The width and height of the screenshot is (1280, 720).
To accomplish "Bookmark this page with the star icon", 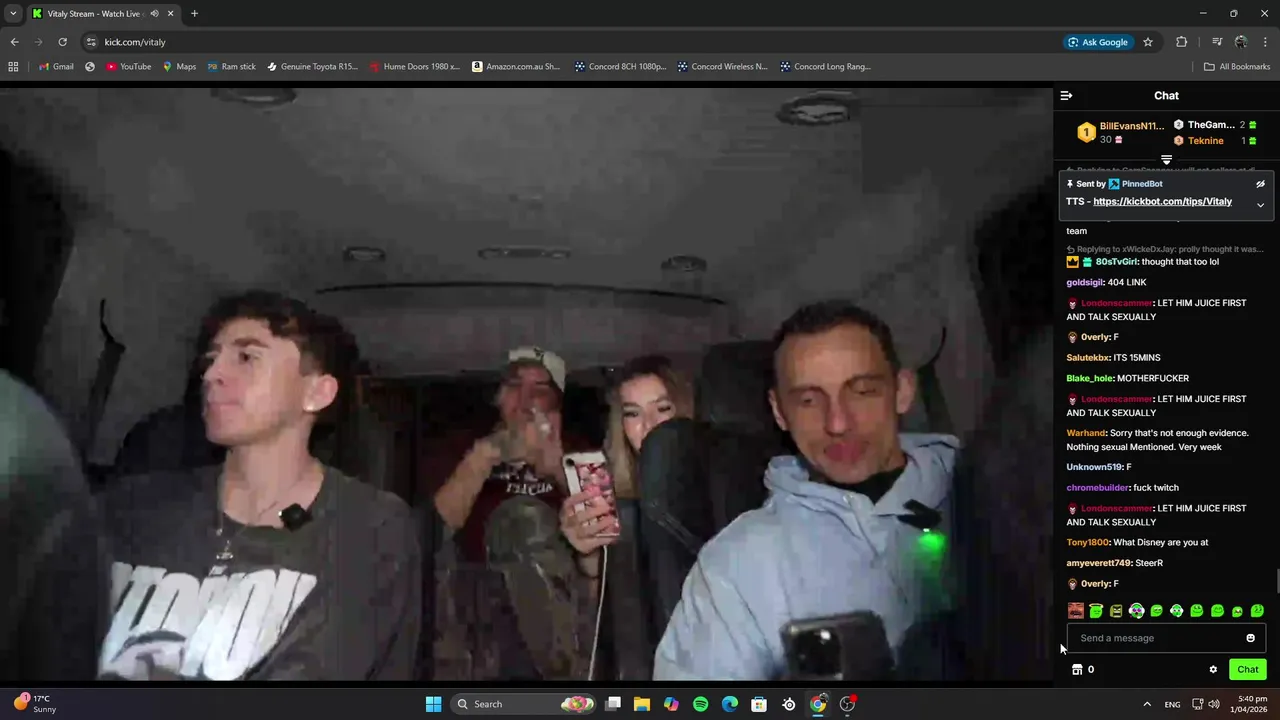I will click(x=1148, y=42).
